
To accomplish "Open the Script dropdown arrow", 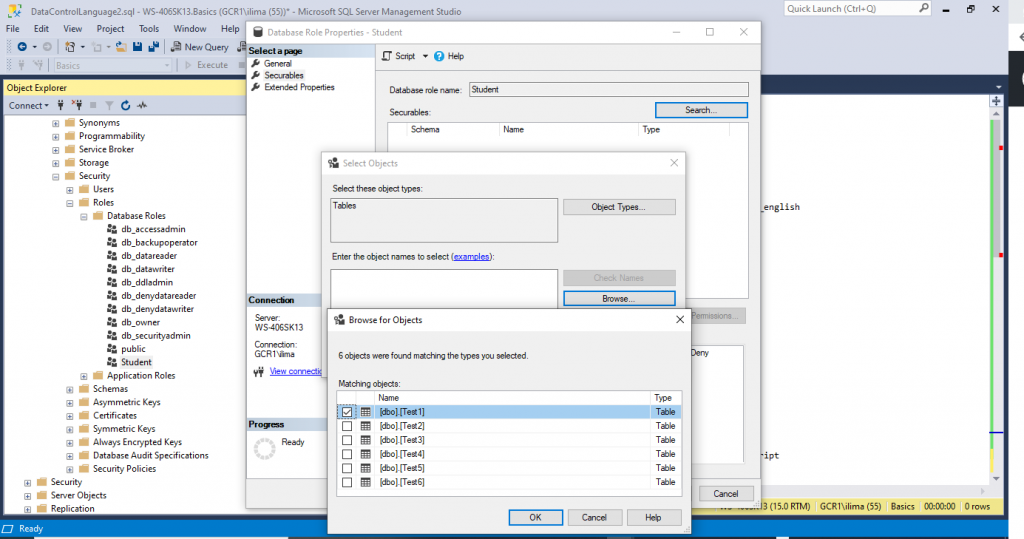I will pos(425,56).
